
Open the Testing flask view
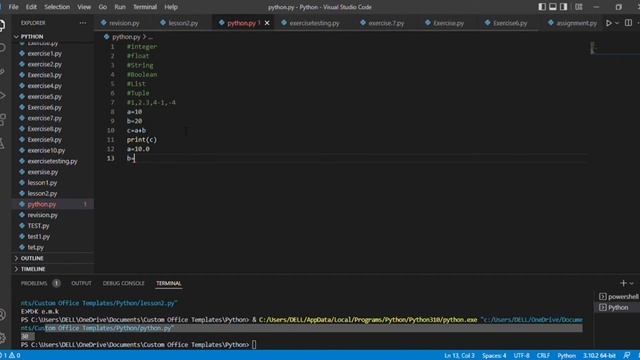2,143
